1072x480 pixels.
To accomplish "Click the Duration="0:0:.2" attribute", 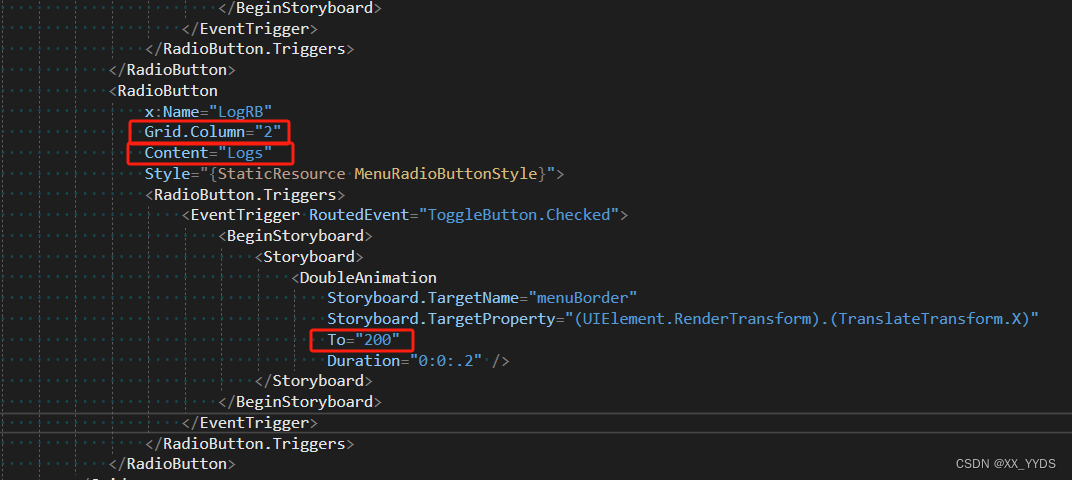I will (404, 360).
